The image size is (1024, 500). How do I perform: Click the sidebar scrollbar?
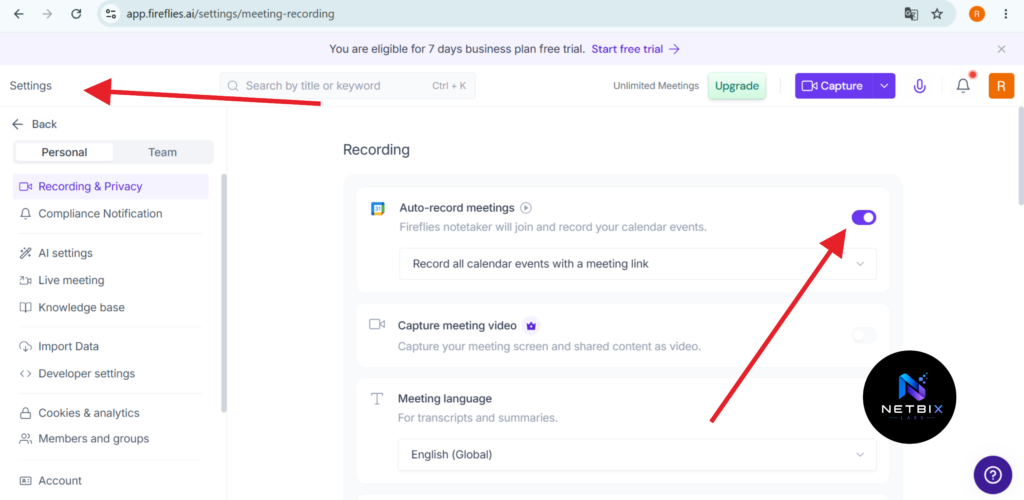(224, 292)
